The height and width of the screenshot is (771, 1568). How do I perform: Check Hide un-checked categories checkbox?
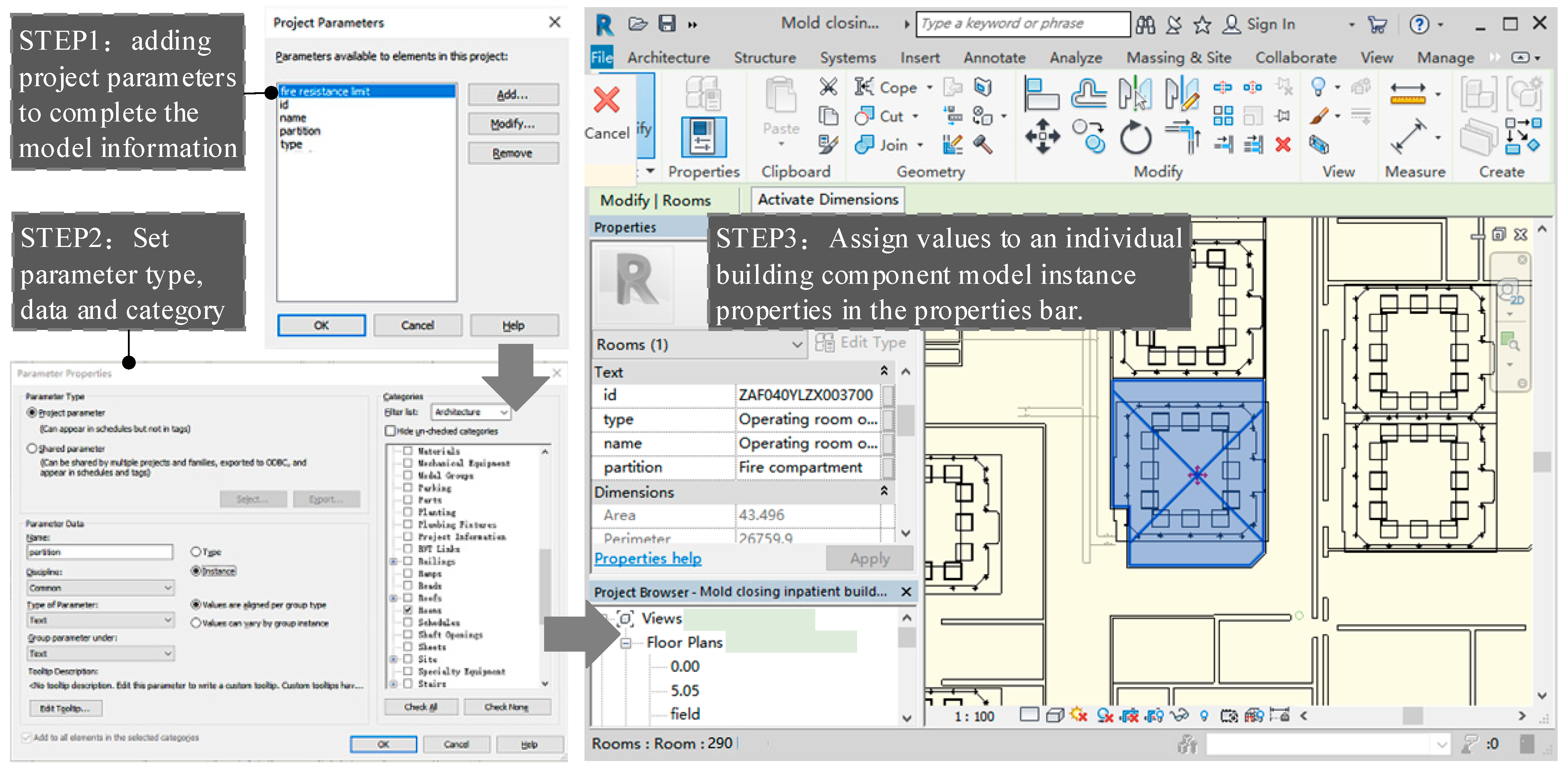click(390, 431)
